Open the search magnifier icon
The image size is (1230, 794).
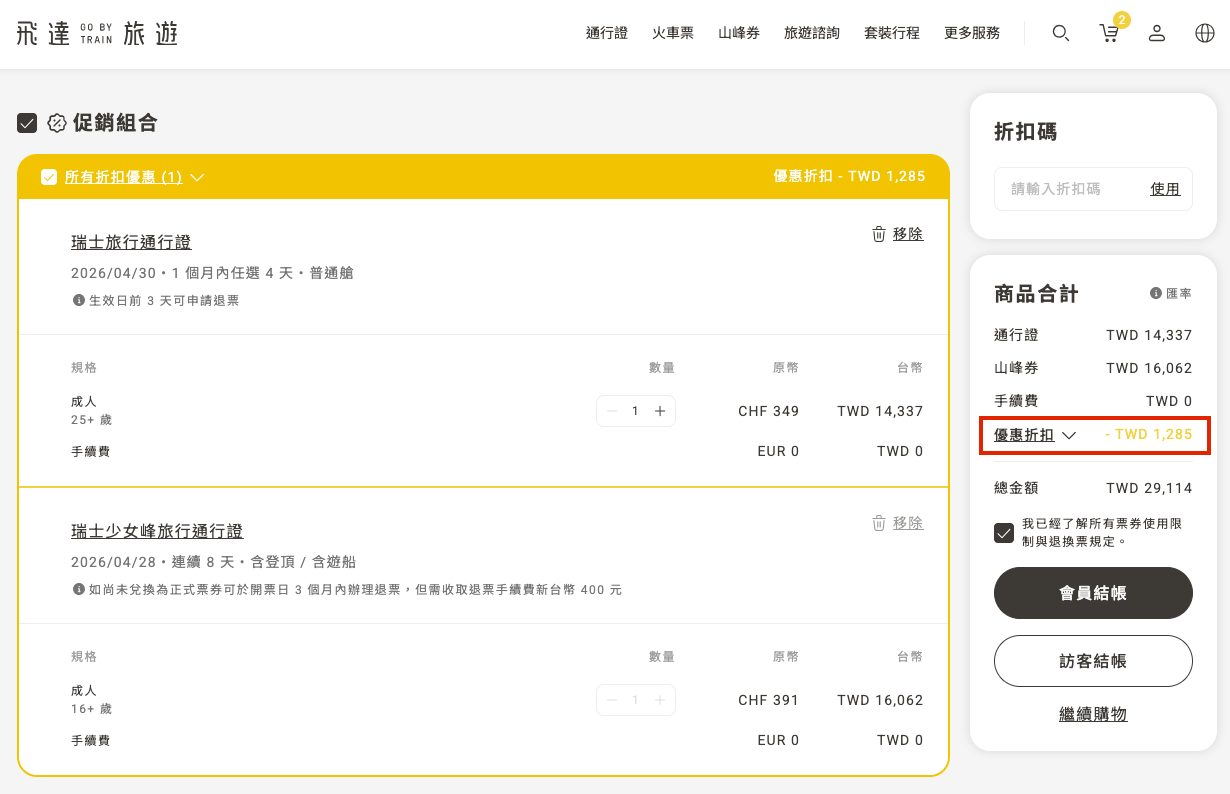(x=1061, y=33)
